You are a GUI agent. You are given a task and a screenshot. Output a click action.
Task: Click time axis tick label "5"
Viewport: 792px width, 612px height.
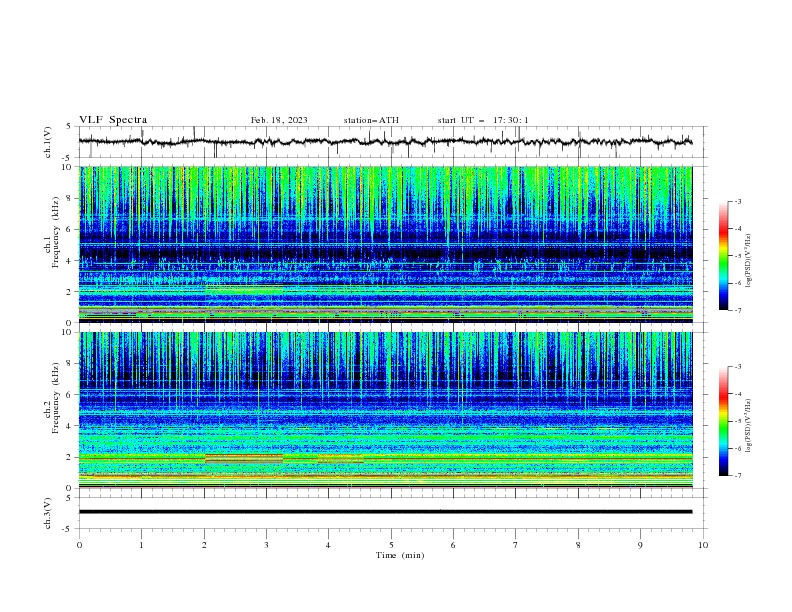391,545
